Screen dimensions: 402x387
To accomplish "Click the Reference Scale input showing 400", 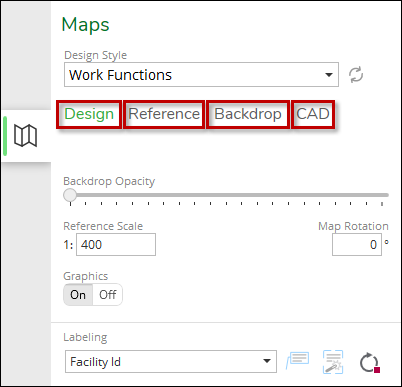I will pyautogui.click(x=116, y=245).
